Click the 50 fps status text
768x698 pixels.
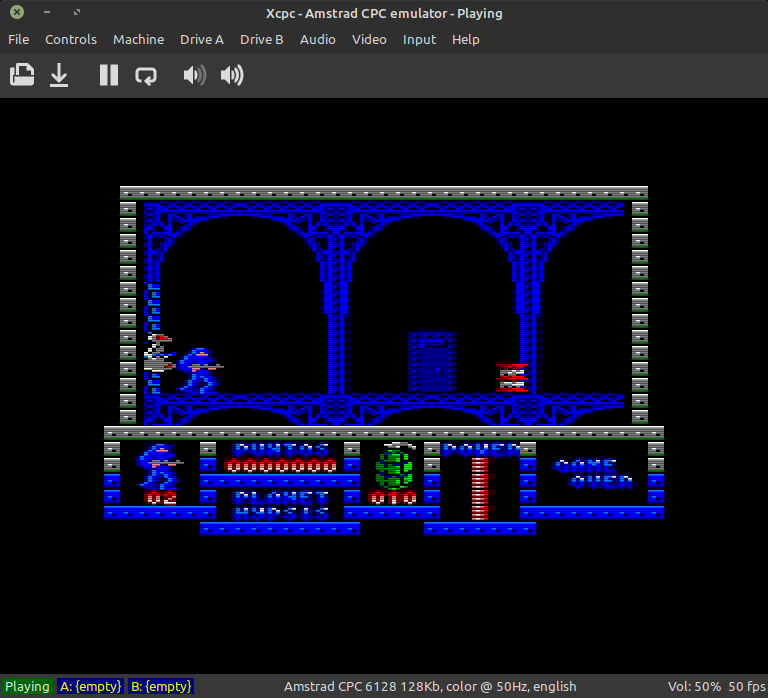click(747, 686)
